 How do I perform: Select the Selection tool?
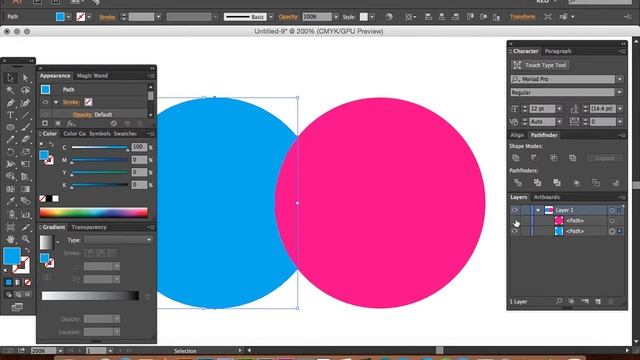pos(10,78)
